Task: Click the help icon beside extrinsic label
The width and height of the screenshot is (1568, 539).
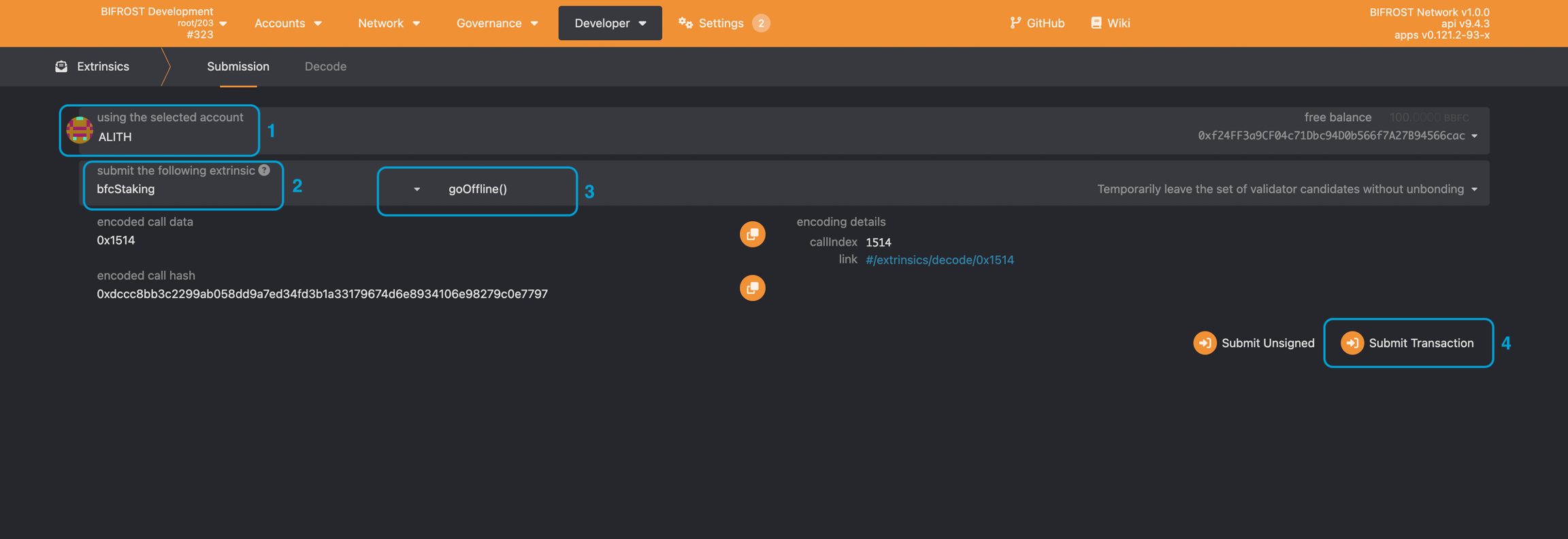Action: pyautogui.click(x=264, y=170)
